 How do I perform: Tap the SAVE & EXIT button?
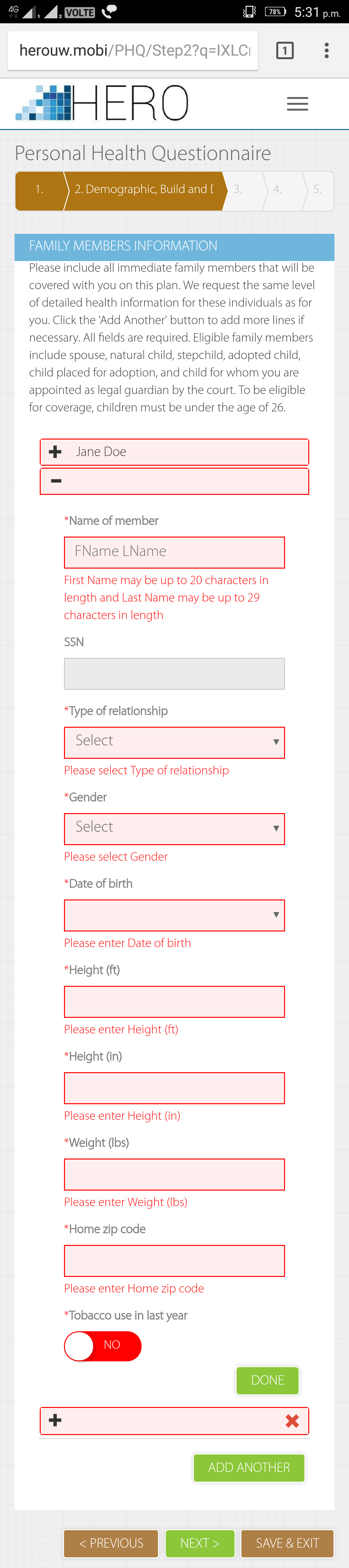(x=287, y=1543)
